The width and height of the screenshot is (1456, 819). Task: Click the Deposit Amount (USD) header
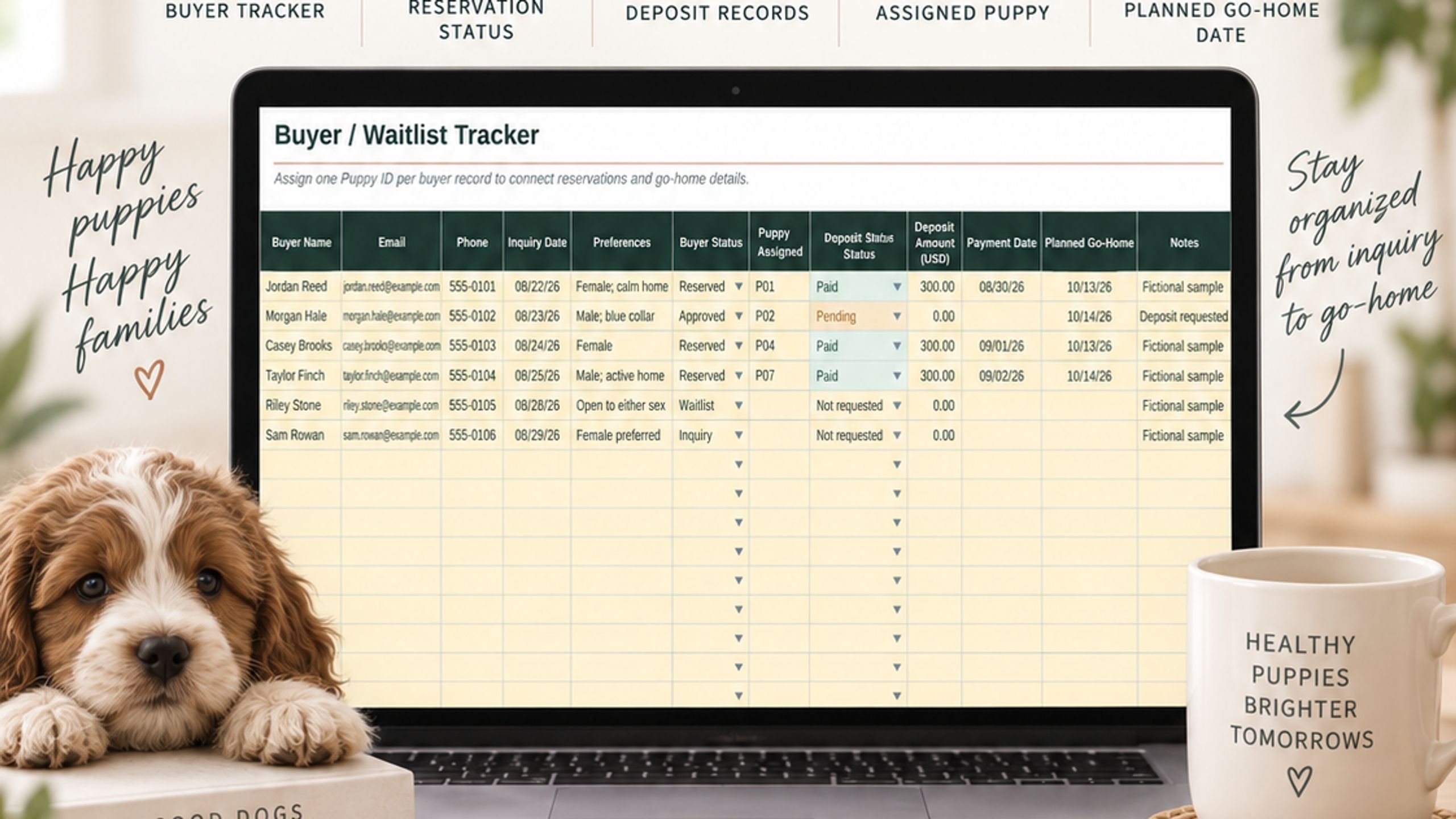934,242
